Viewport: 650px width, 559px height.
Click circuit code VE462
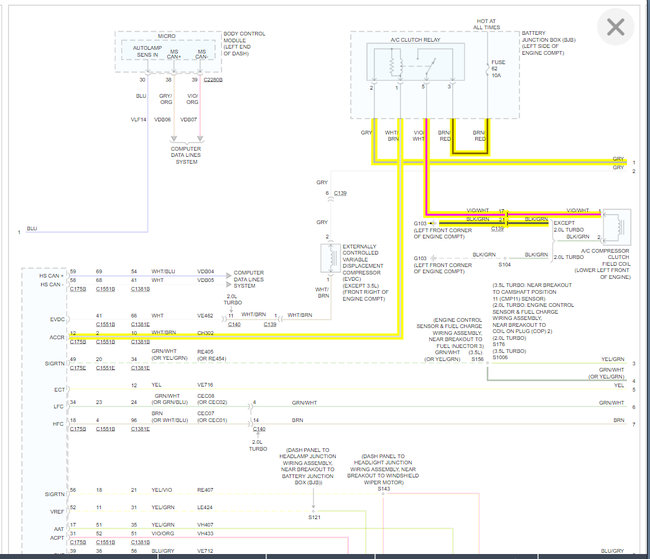205,316
